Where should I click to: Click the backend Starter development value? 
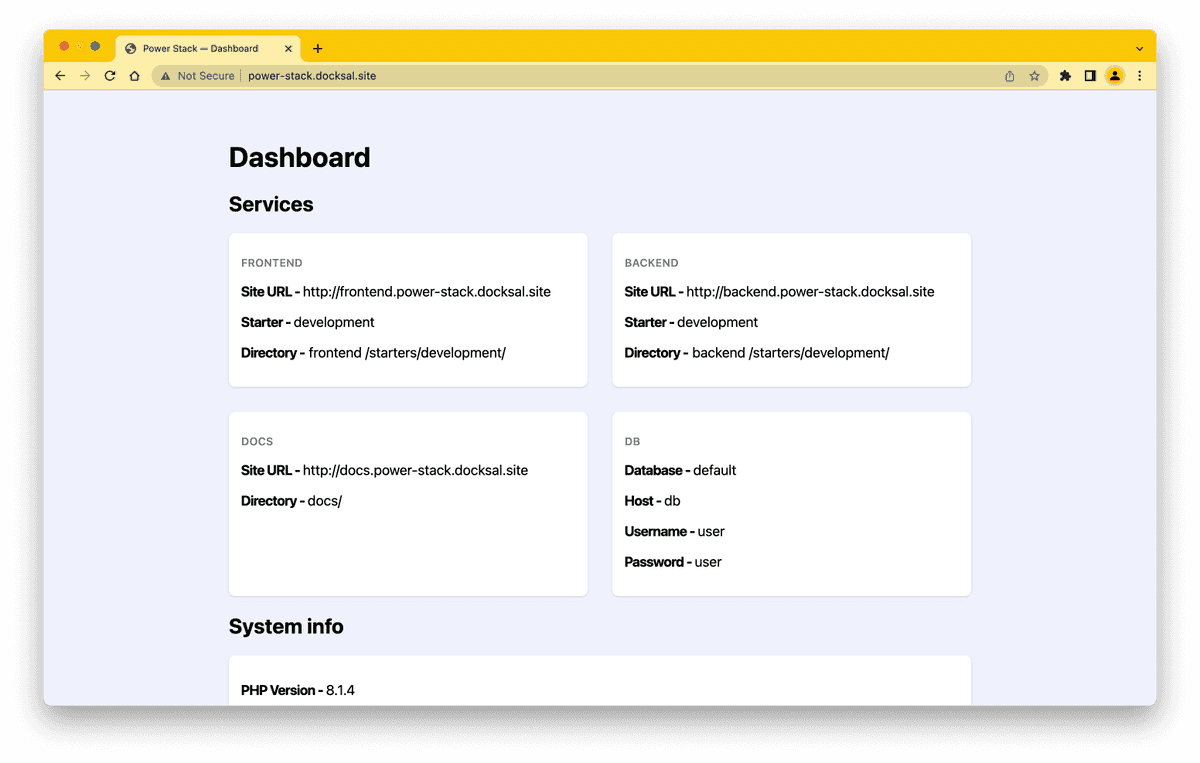(x=718, y=322)
